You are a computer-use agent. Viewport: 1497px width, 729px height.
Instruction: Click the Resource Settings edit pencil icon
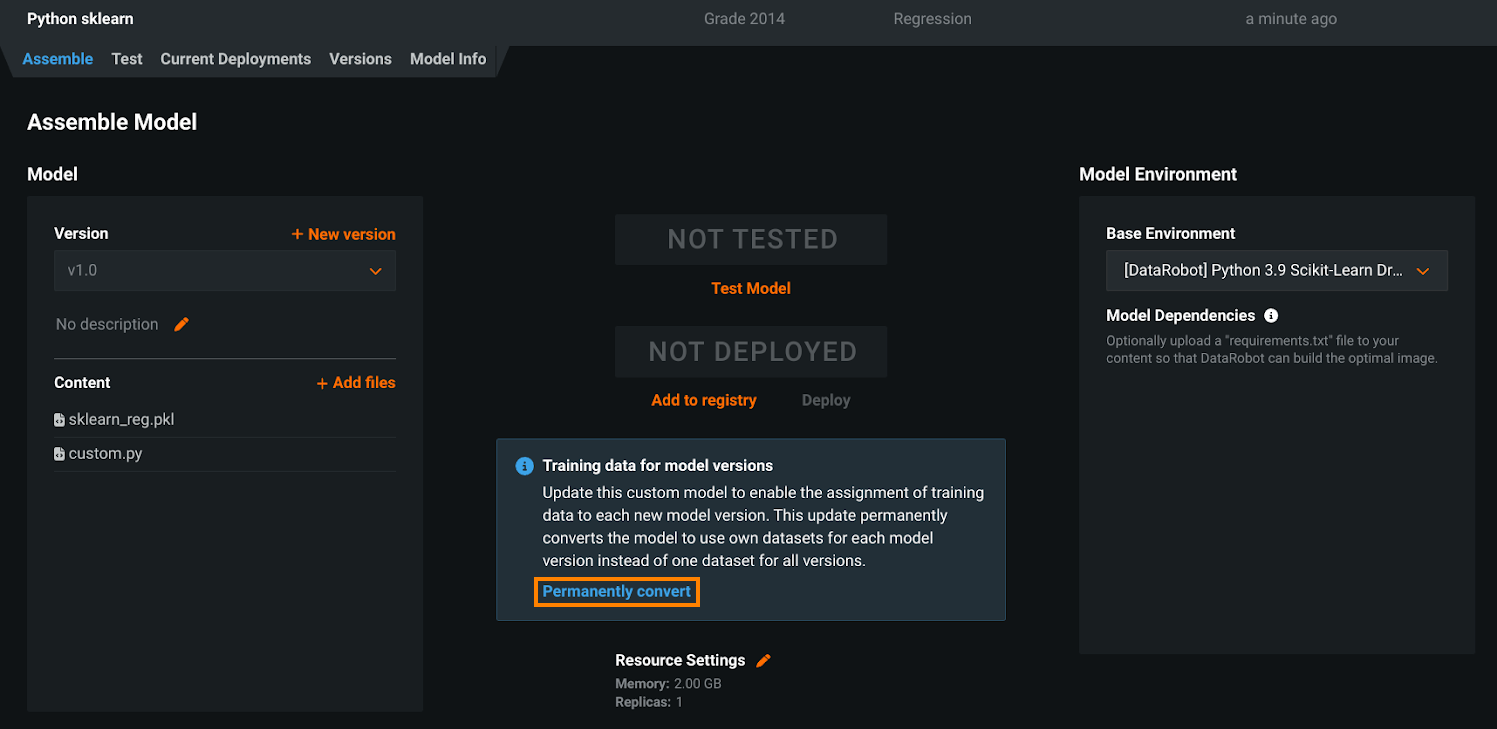coord(764,660)
